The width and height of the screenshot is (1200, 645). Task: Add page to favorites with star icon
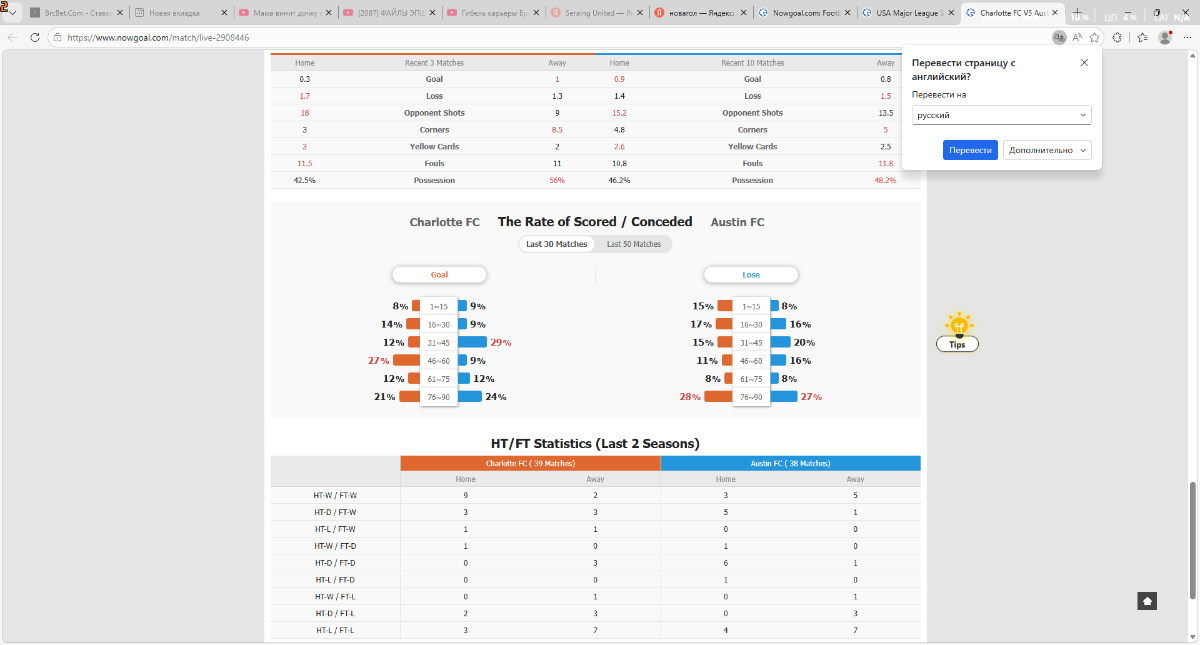1095,37
